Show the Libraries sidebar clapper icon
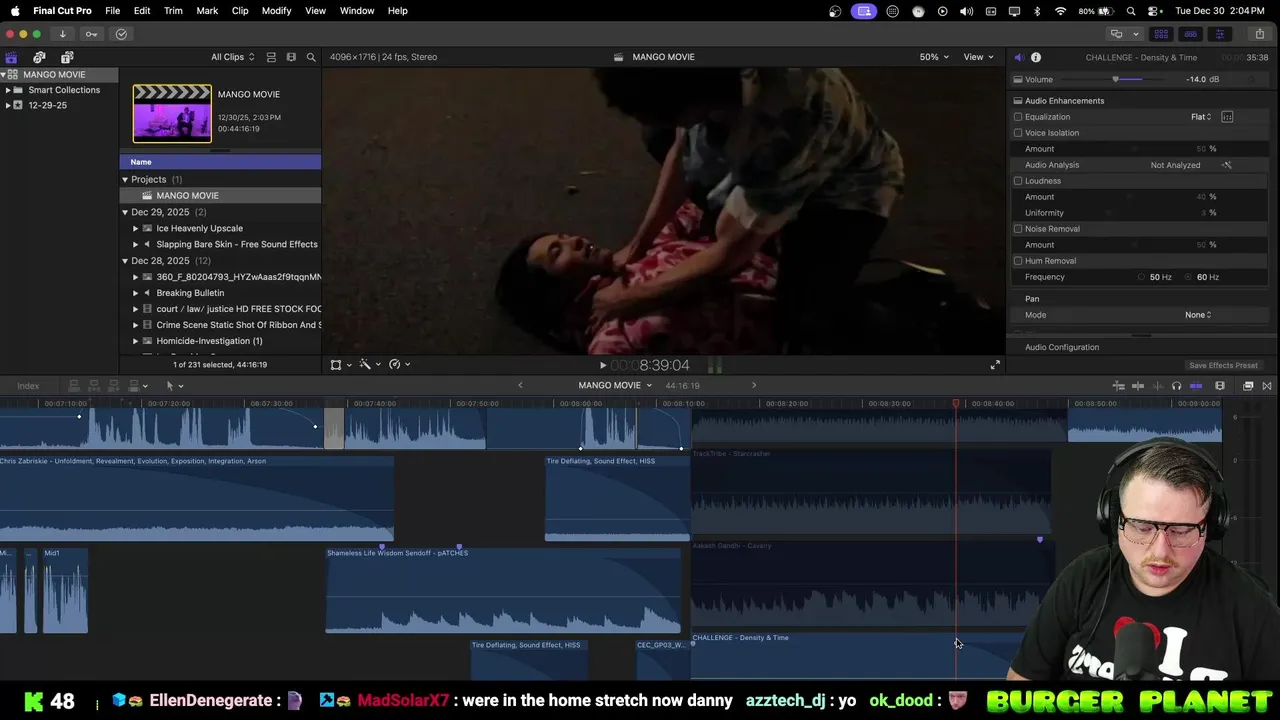This screenshot has height=720, width=1280. [x=11, y=57]
